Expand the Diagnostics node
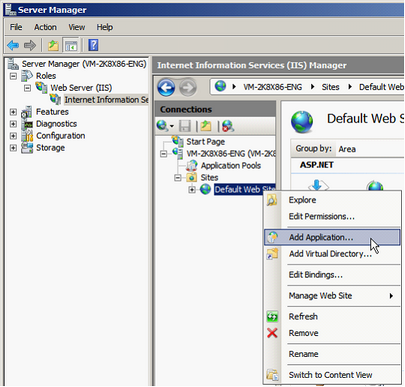405x387 pixels. pos(13,124)
